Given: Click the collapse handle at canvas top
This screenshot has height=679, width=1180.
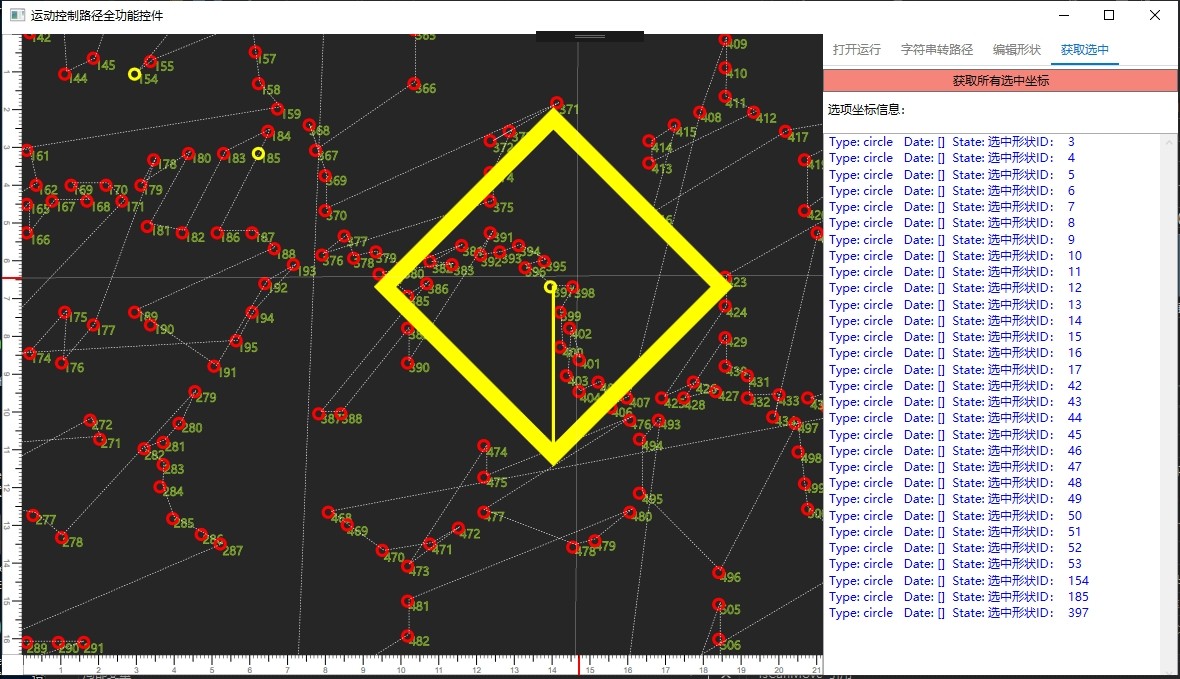Looking at the screenshot, I should pyautogui.click(x=590, y=36).
